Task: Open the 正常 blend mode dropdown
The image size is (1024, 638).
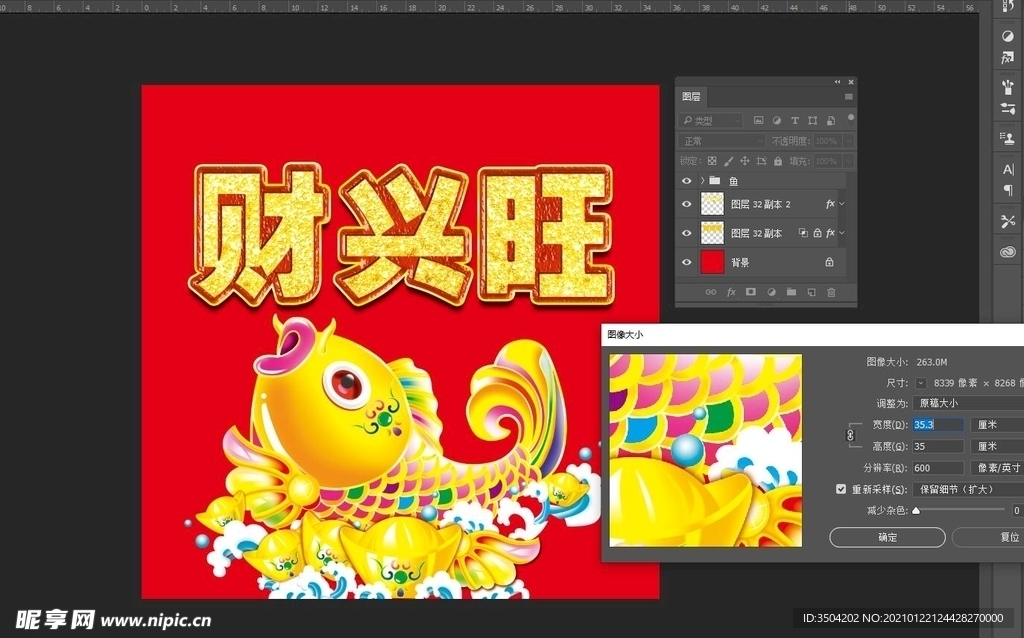Action: pyautogui.click(x=721, y=141)
